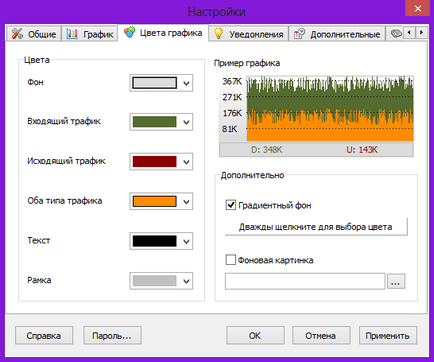The height and width of the screenshot is (362, 434).
Task: Click the tools icon on Общие tab
Action: pos(17,34)
